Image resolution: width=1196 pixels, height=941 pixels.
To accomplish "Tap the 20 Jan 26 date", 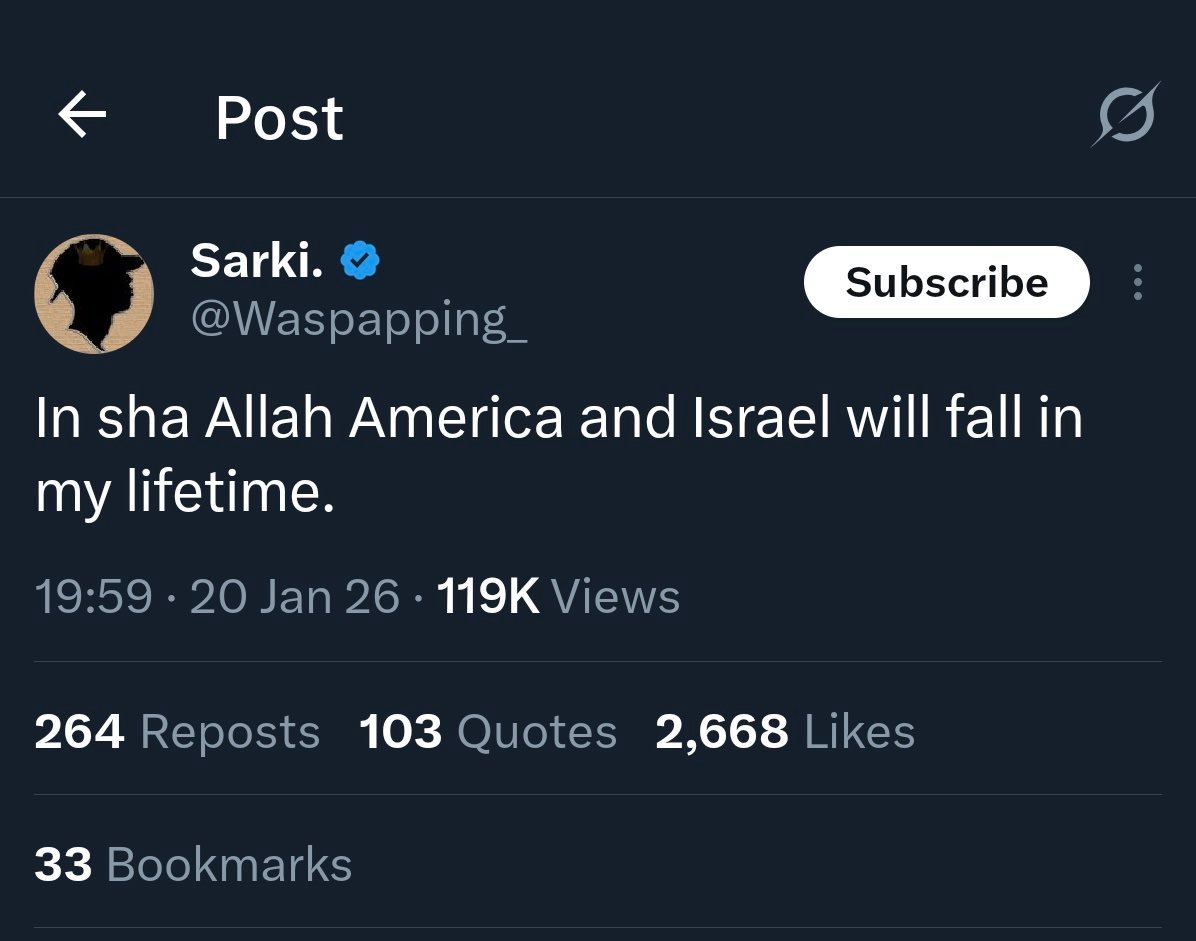I will [294, 597].
